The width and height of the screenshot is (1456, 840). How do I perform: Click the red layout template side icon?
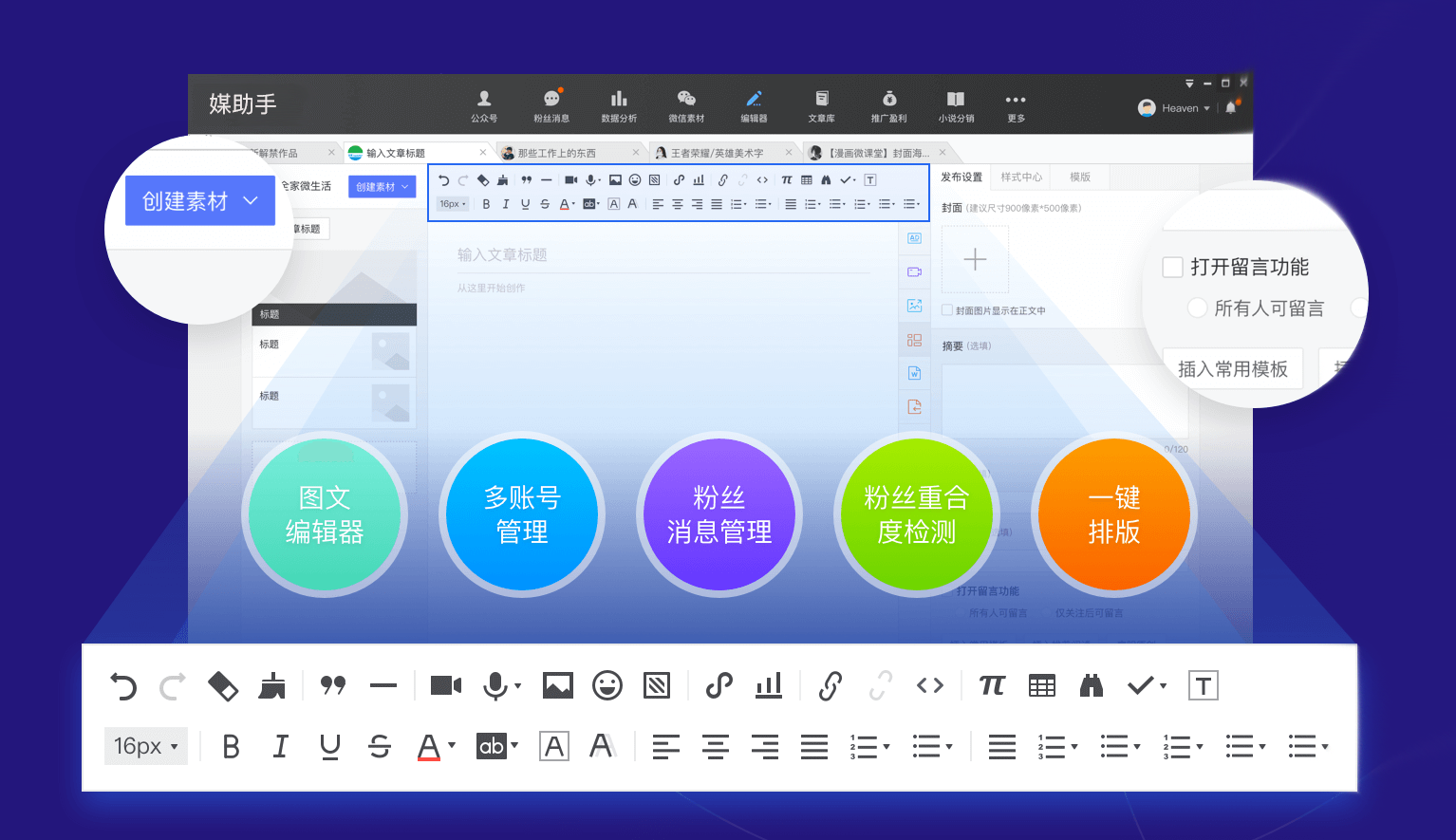[x=915, y=340]
